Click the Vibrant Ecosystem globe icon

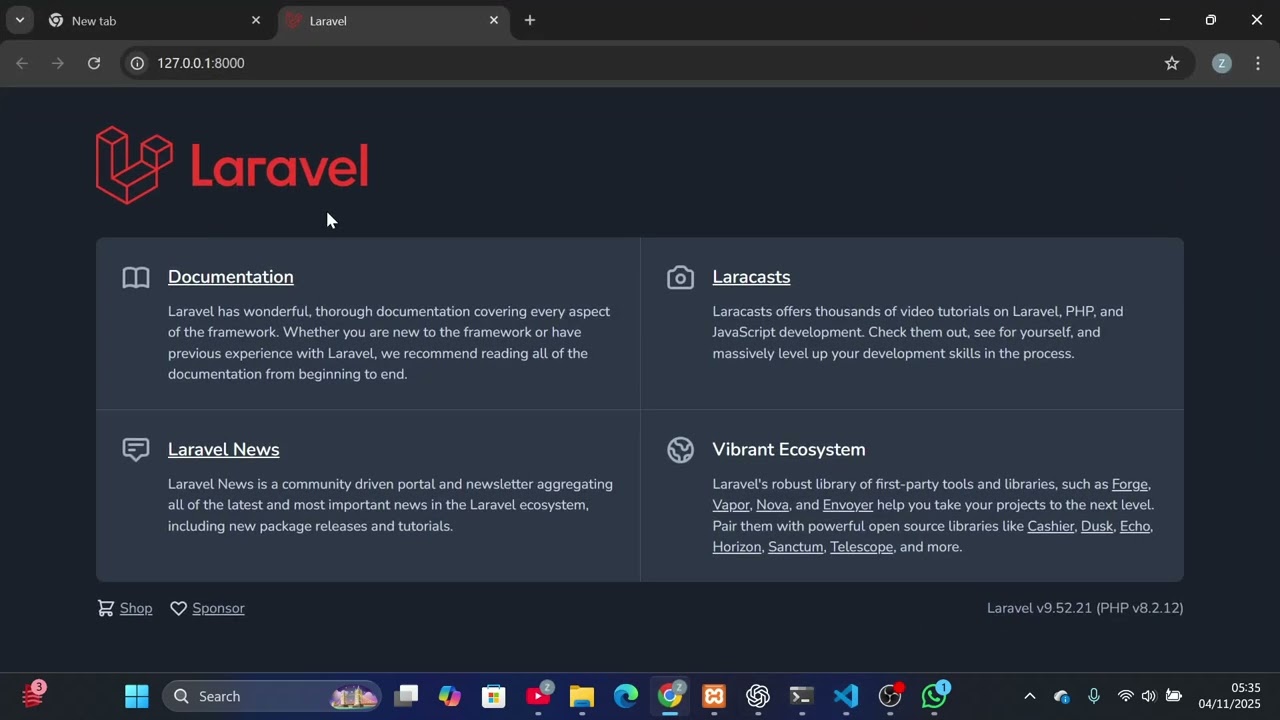pos(680,450)
